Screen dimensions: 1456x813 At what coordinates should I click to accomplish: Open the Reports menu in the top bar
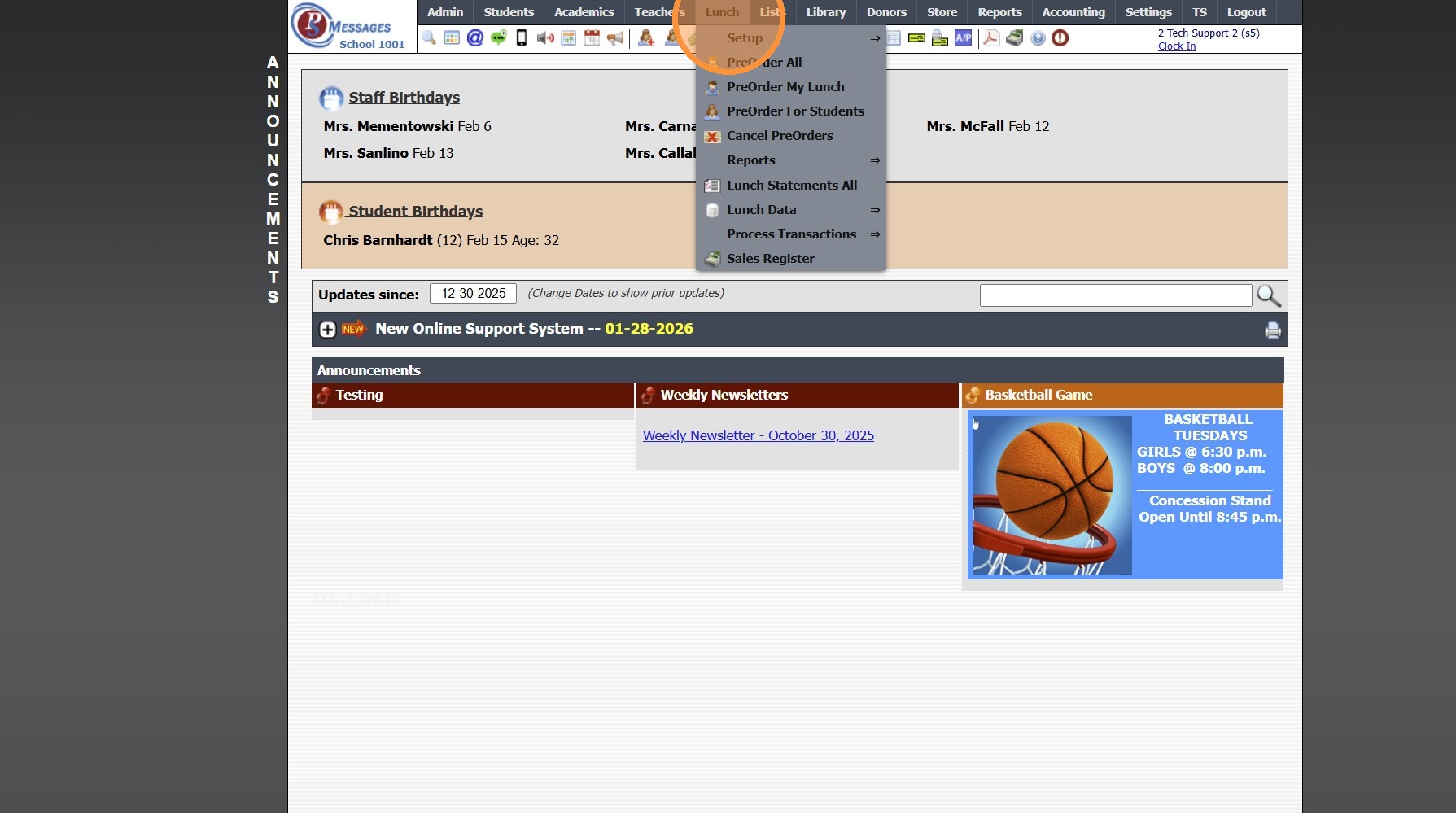1000,12
